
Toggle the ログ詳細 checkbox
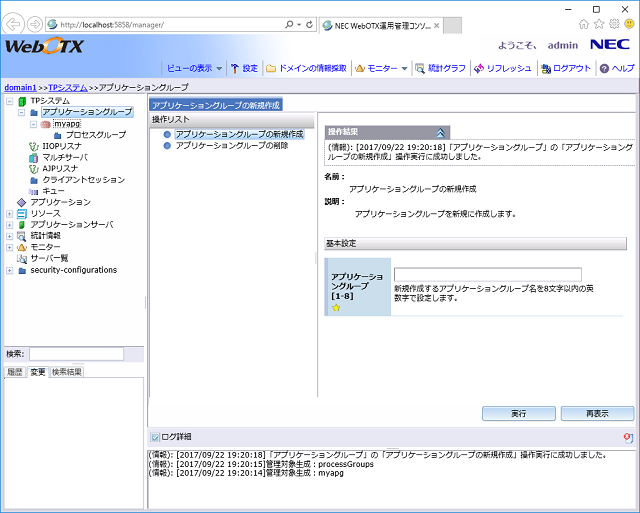coord(154,437)
